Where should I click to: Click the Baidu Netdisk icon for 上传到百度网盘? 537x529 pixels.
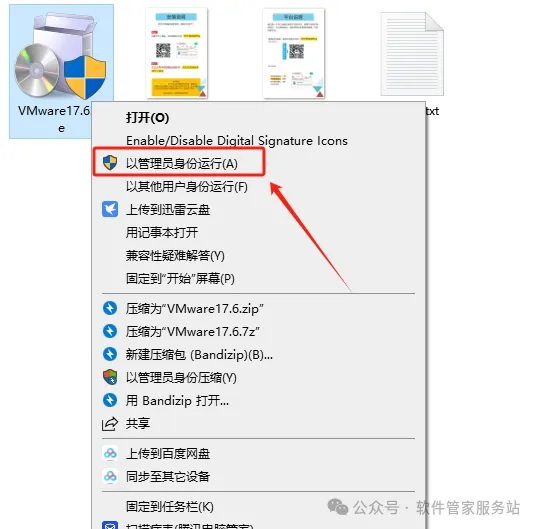pos(110,453)
